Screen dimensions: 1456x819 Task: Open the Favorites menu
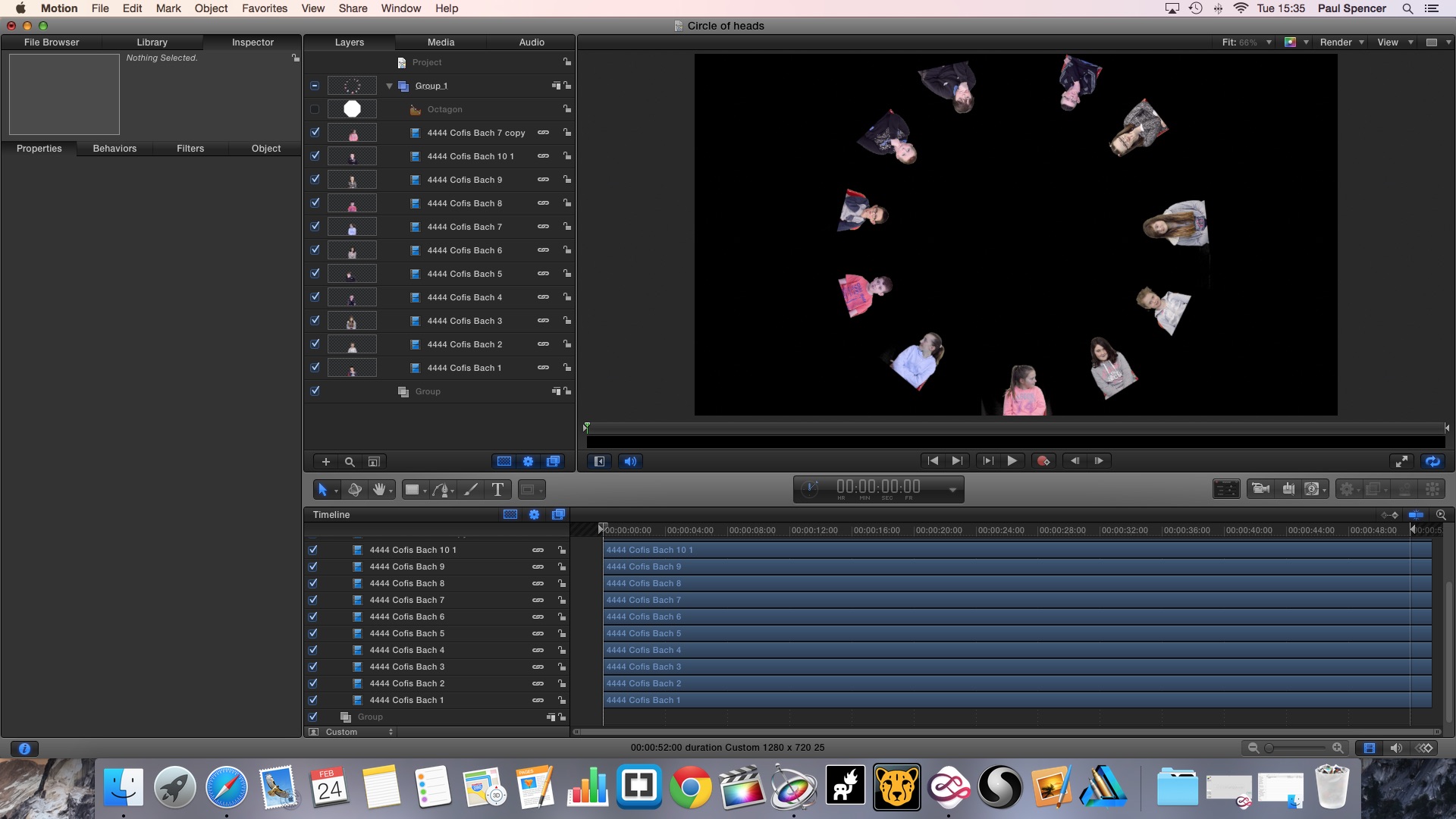point(264,8)
